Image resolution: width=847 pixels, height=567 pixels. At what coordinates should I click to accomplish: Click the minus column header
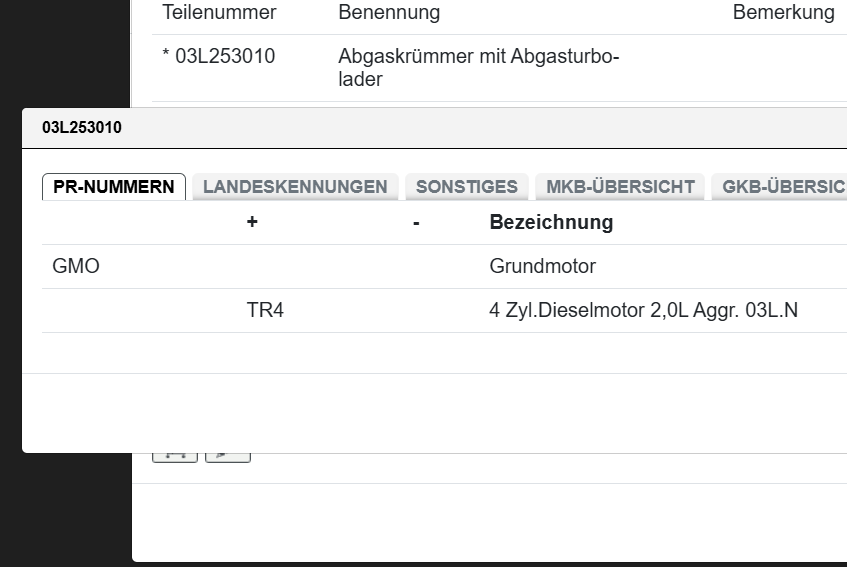tap(416, 222)
